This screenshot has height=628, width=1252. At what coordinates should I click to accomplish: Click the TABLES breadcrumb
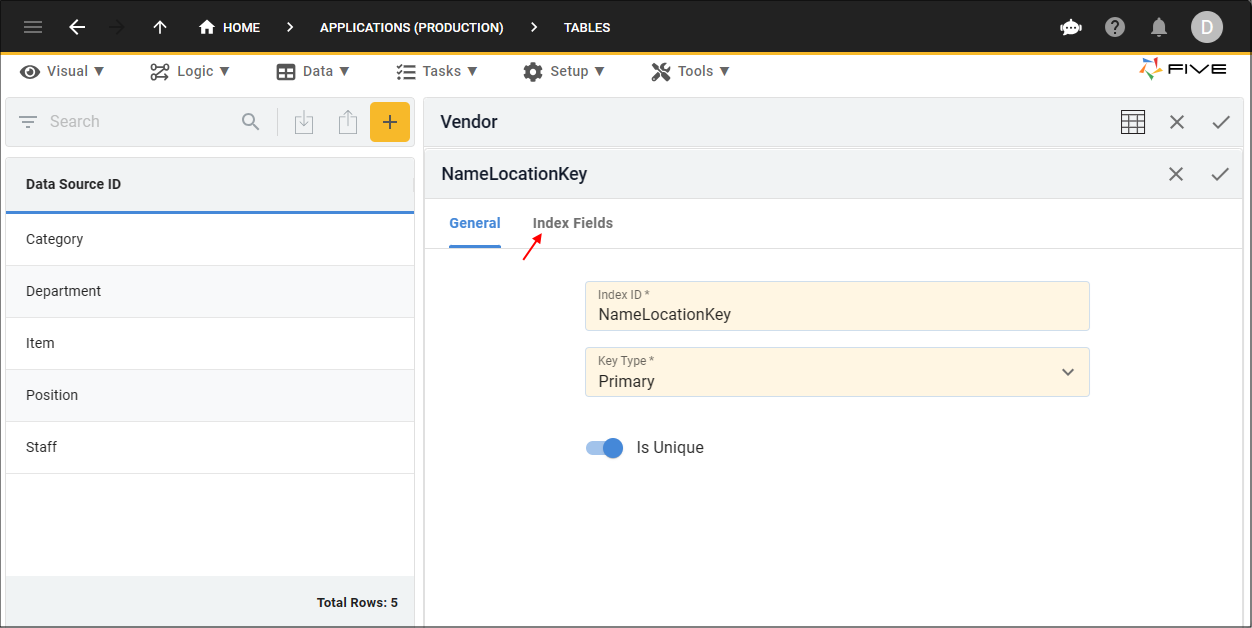(587, 27)
